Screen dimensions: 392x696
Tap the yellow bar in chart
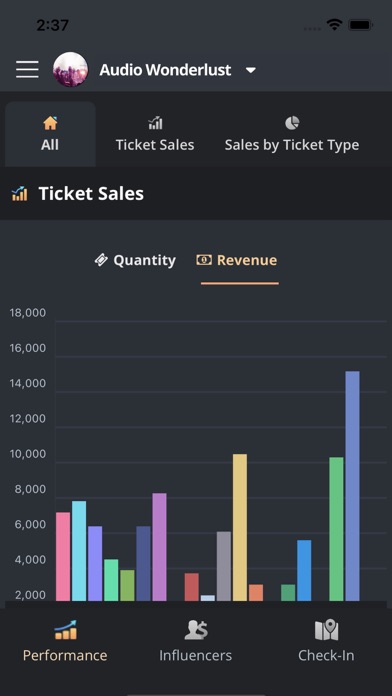coord(240,527)
